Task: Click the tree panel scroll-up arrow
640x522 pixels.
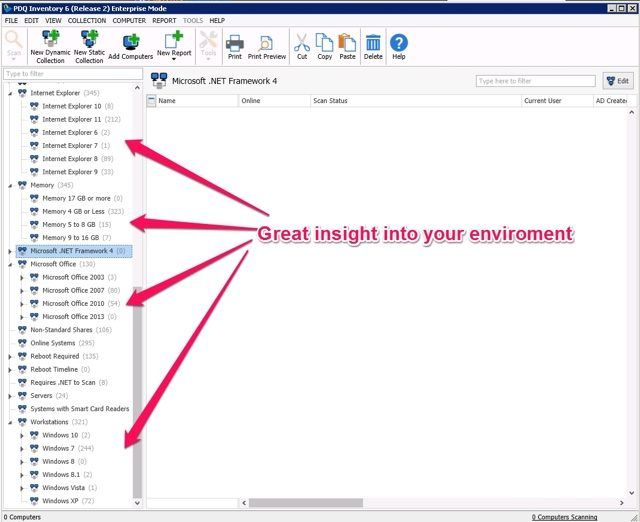Action: pos(137,88)
